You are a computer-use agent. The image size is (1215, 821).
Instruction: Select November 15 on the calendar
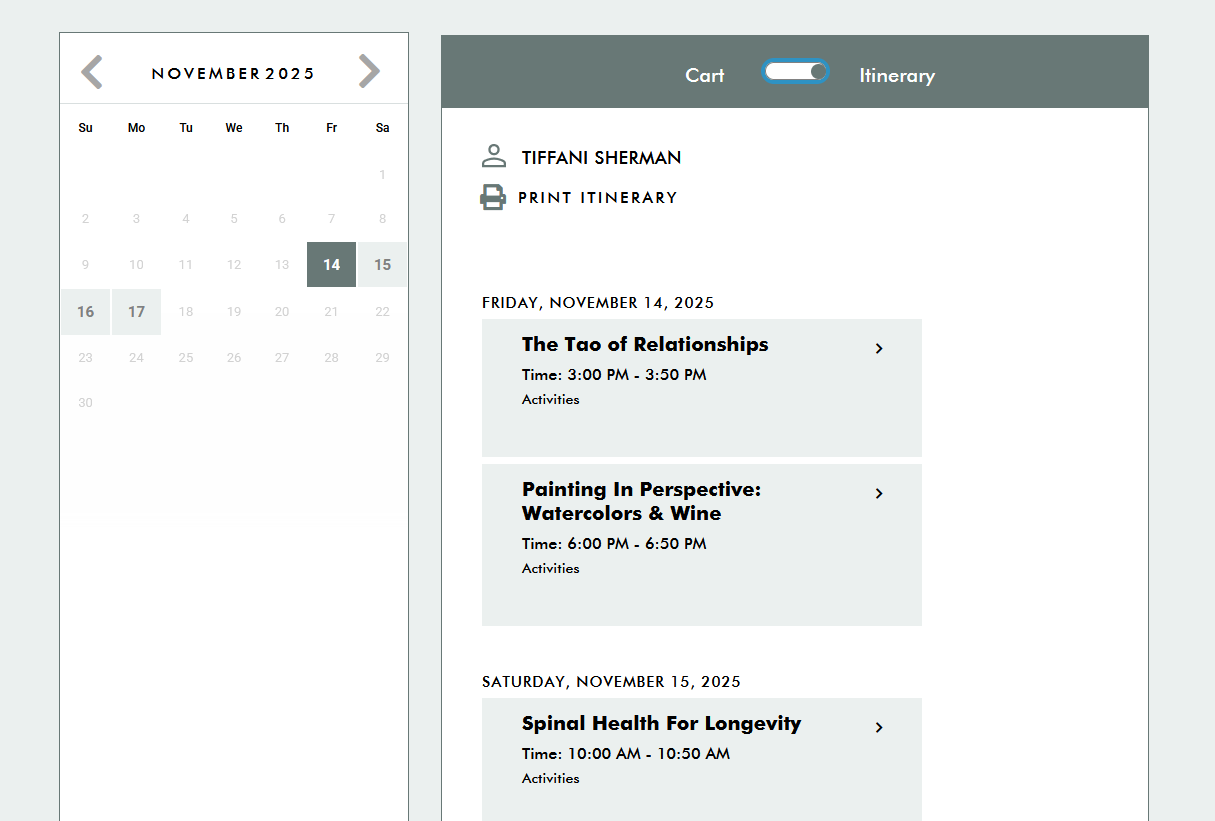tap(382, 264)
